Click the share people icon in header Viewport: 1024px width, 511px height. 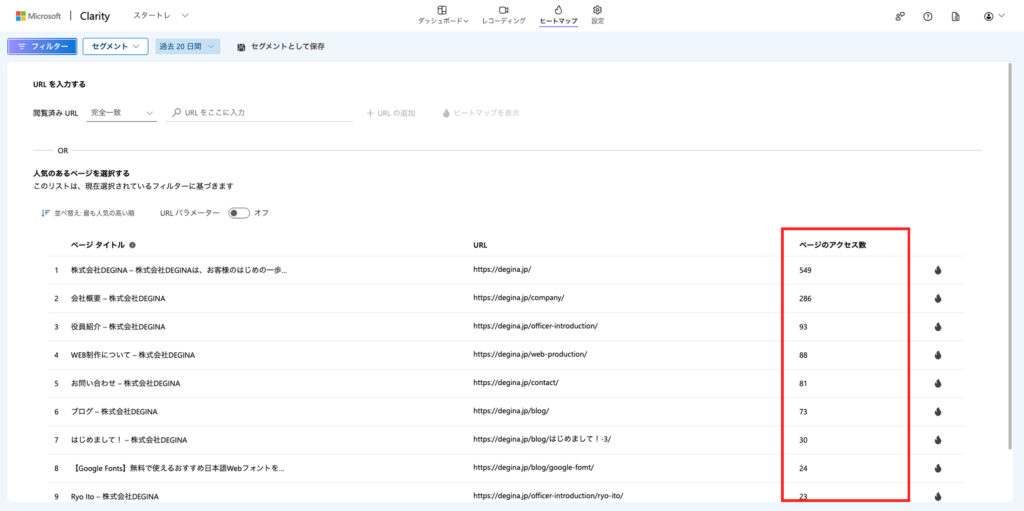[x=900, y=16]
